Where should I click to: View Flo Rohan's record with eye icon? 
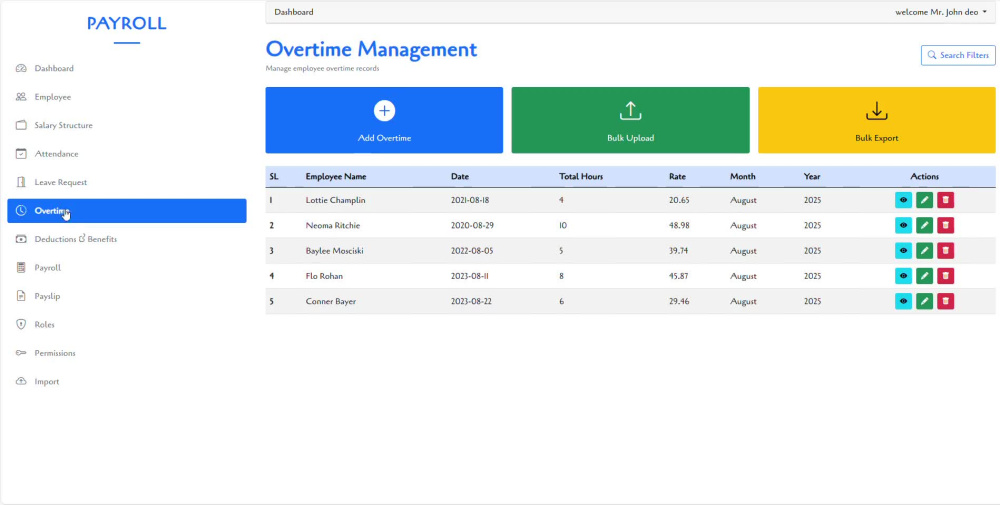tap(903, 276)
